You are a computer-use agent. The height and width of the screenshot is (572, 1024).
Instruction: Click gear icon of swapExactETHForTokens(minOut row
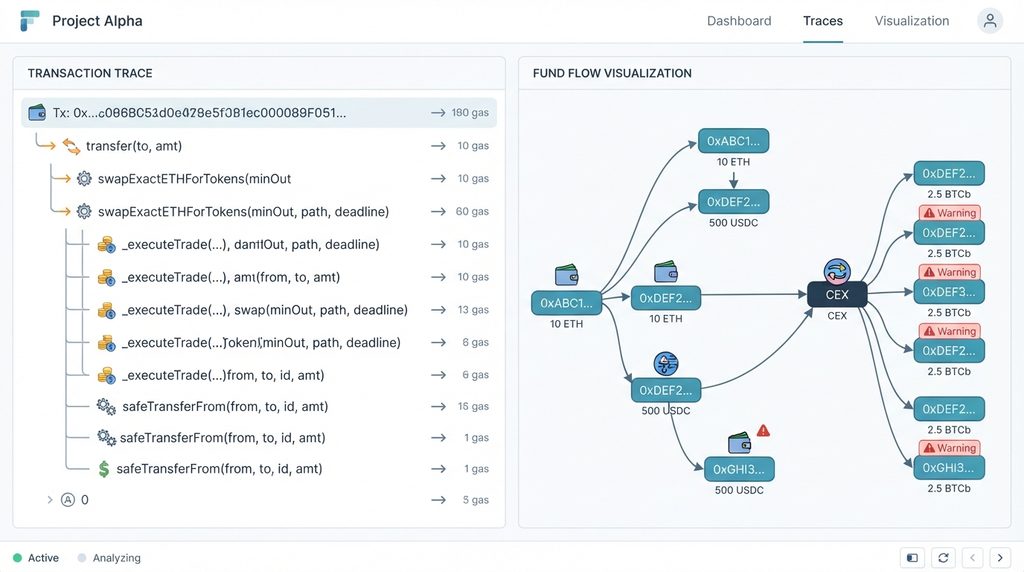coord(84,178)
